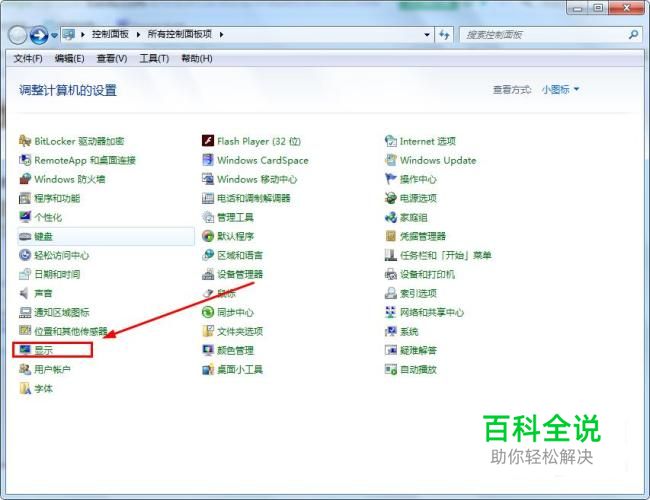650x500 pixels.
Task: Open the 凭据管理器 link
Action: click(x=422, y=236)
